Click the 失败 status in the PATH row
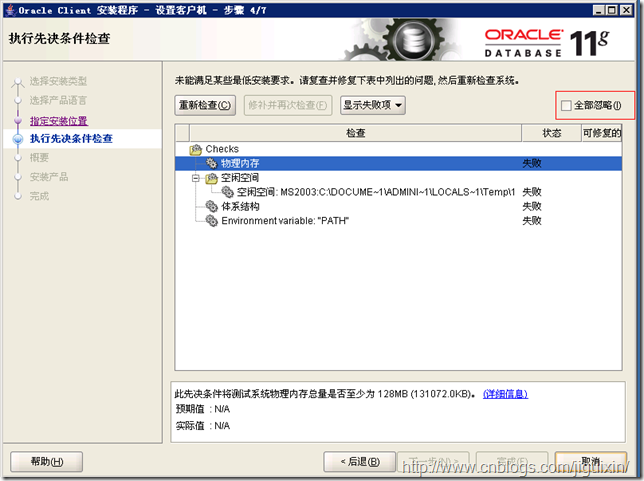 tap(532, 221)
